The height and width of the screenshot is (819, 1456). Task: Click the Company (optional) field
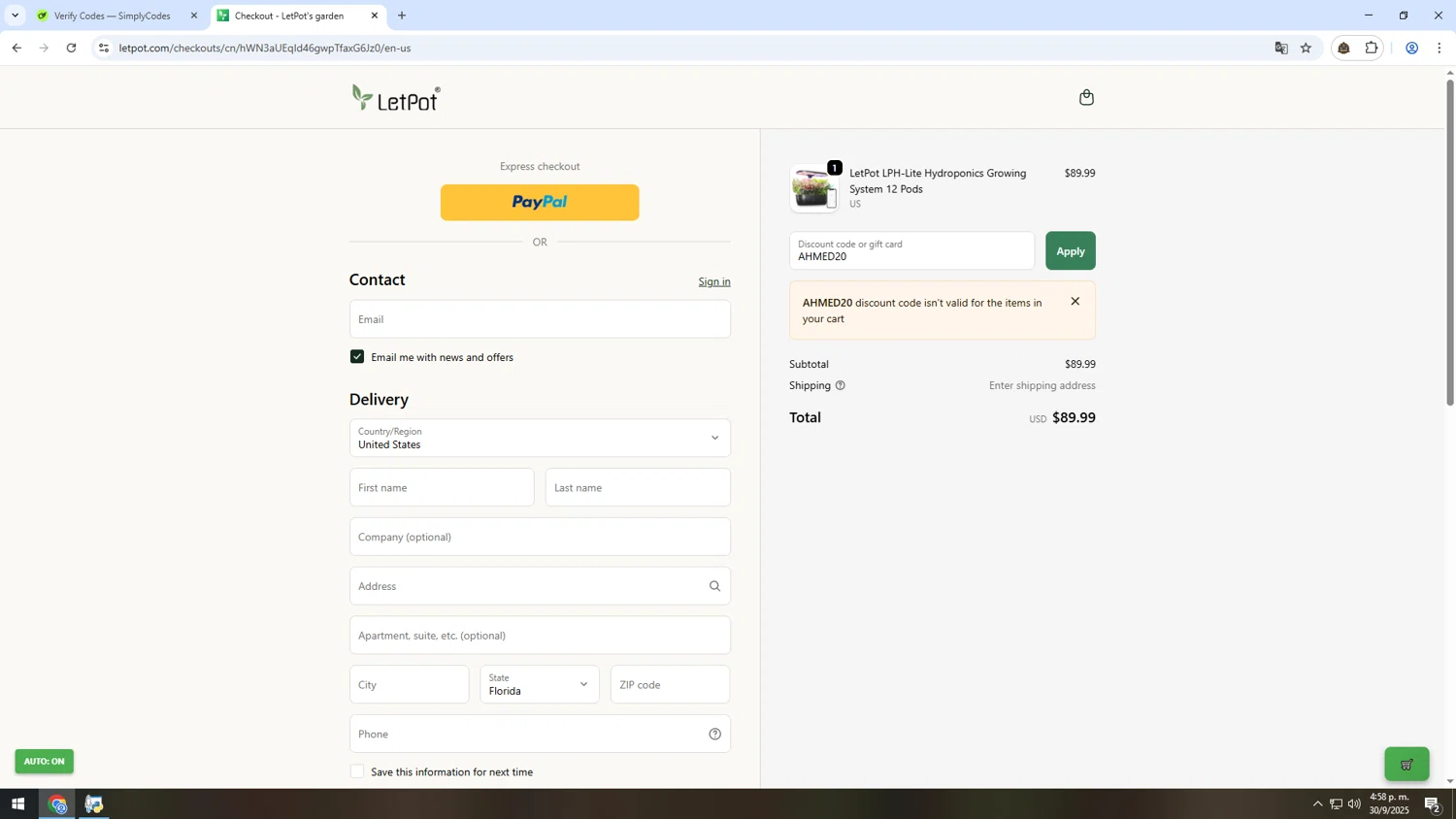click(x=540, y=537)
